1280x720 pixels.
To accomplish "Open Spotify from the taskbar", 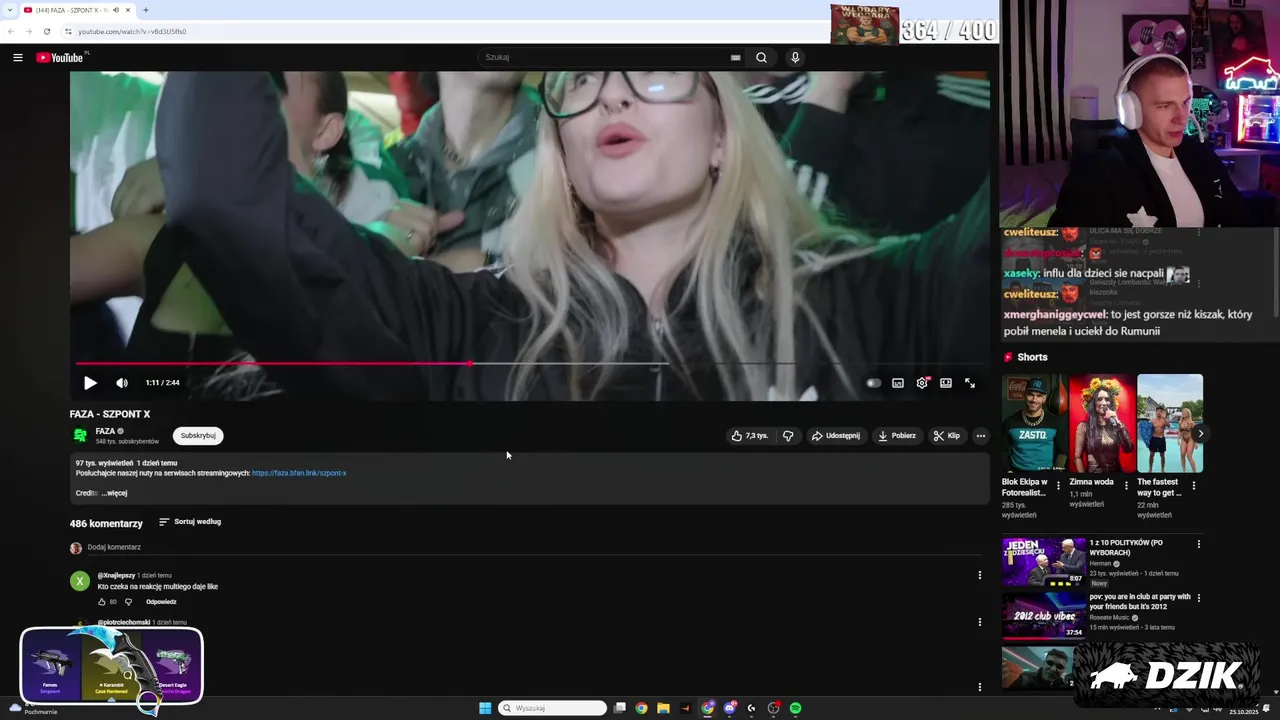I will point(795,708).
